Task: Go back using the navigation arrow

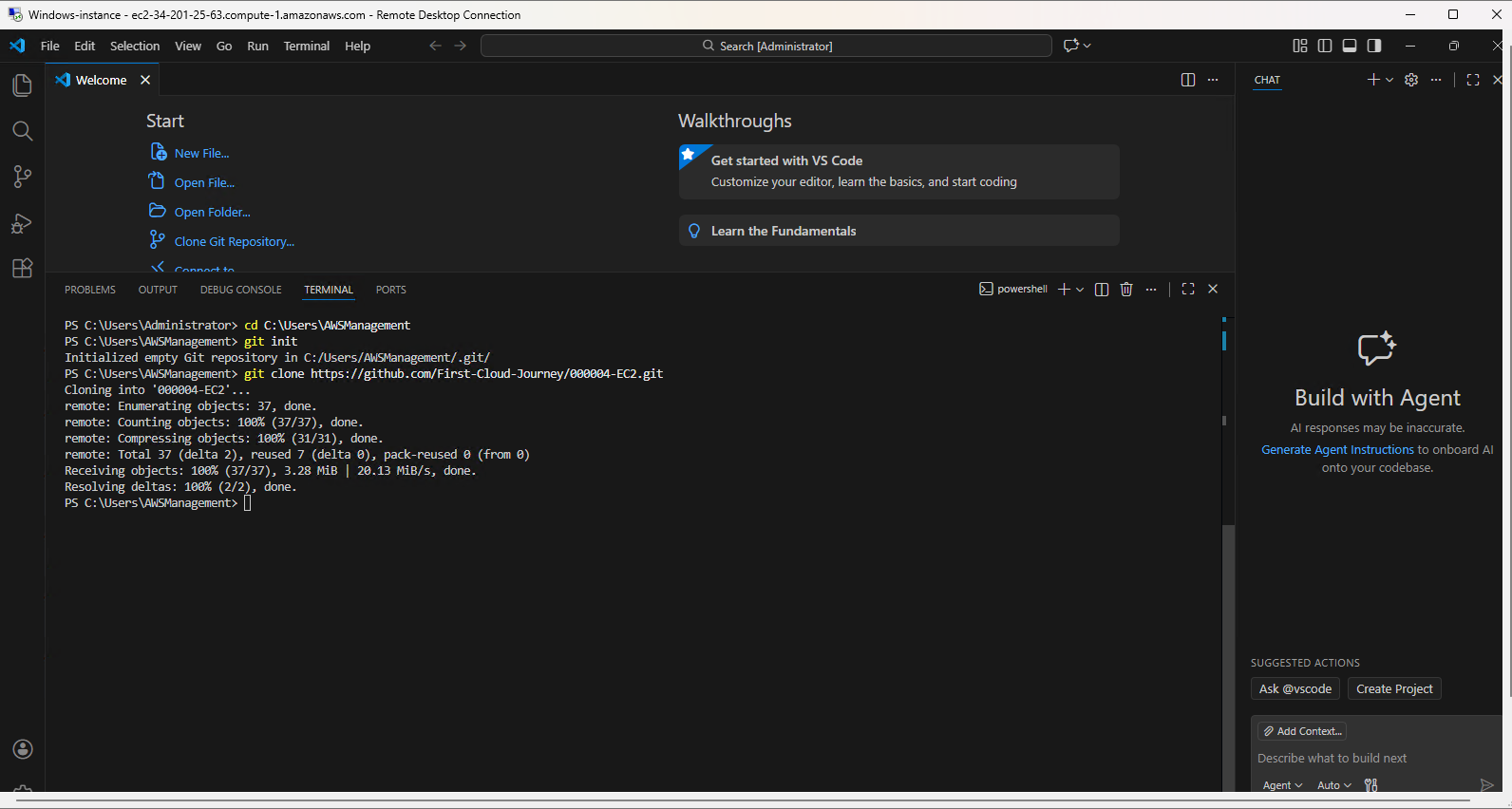Action: pyautogui.click(x=435, y=46)
